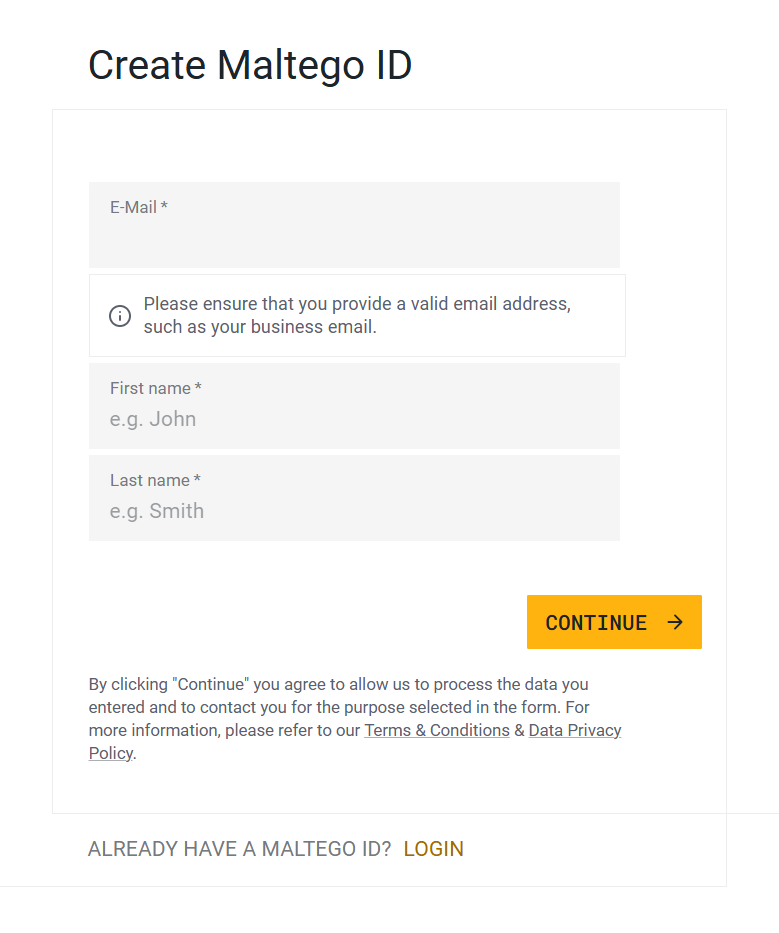The image size is (779, 933).
Task: Click the valid email address notice text
Action: [357, 315]
